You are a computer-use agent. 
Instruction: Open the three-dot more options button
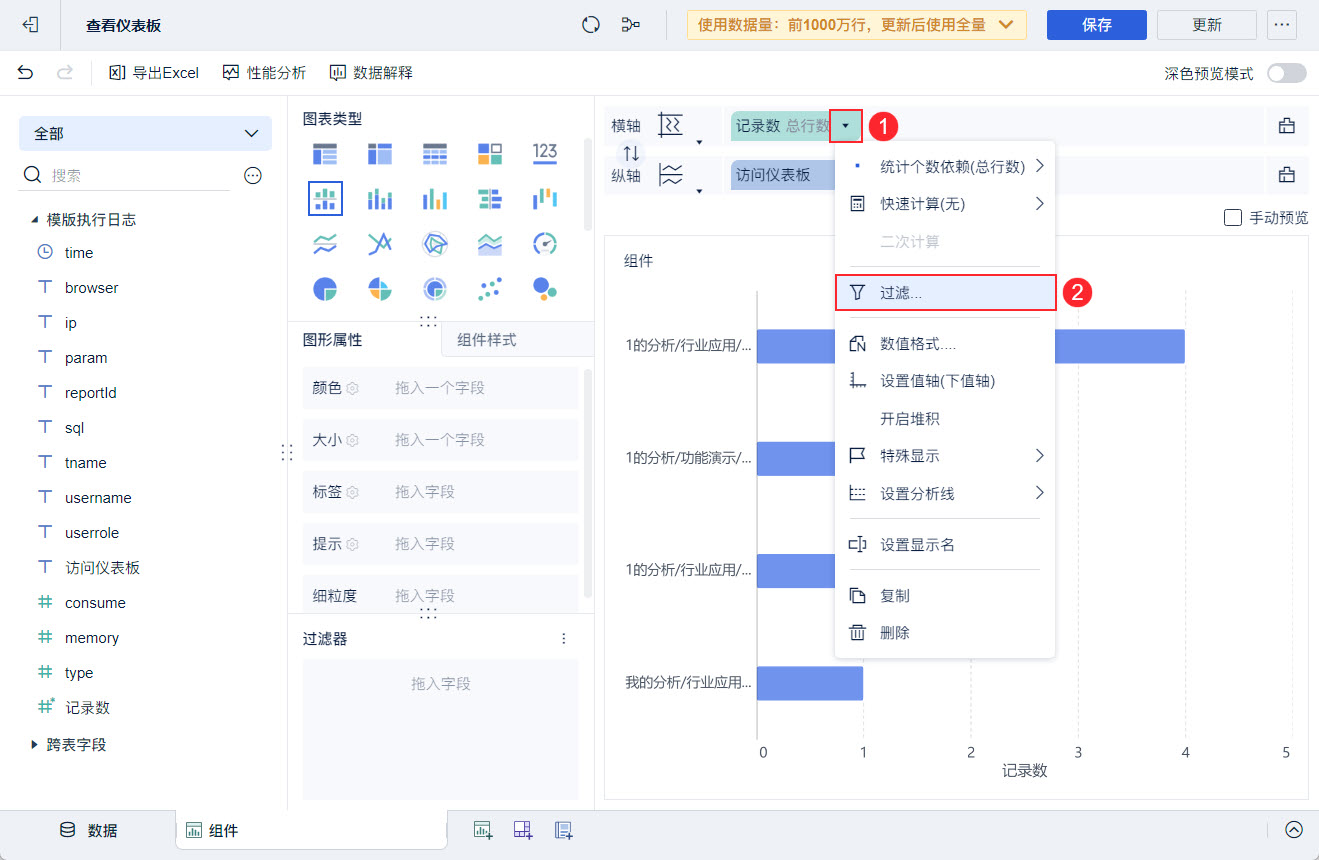coord(1281,25)
